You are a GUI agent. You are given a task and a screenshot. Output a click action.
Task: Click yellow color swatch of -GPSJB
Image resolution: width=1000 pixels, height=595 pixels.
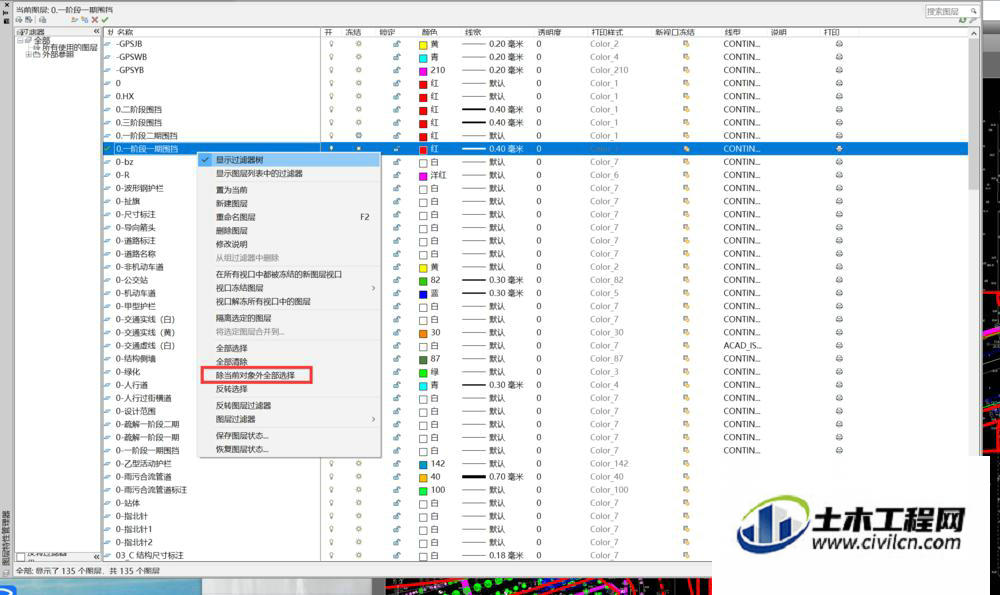(423, 45)
